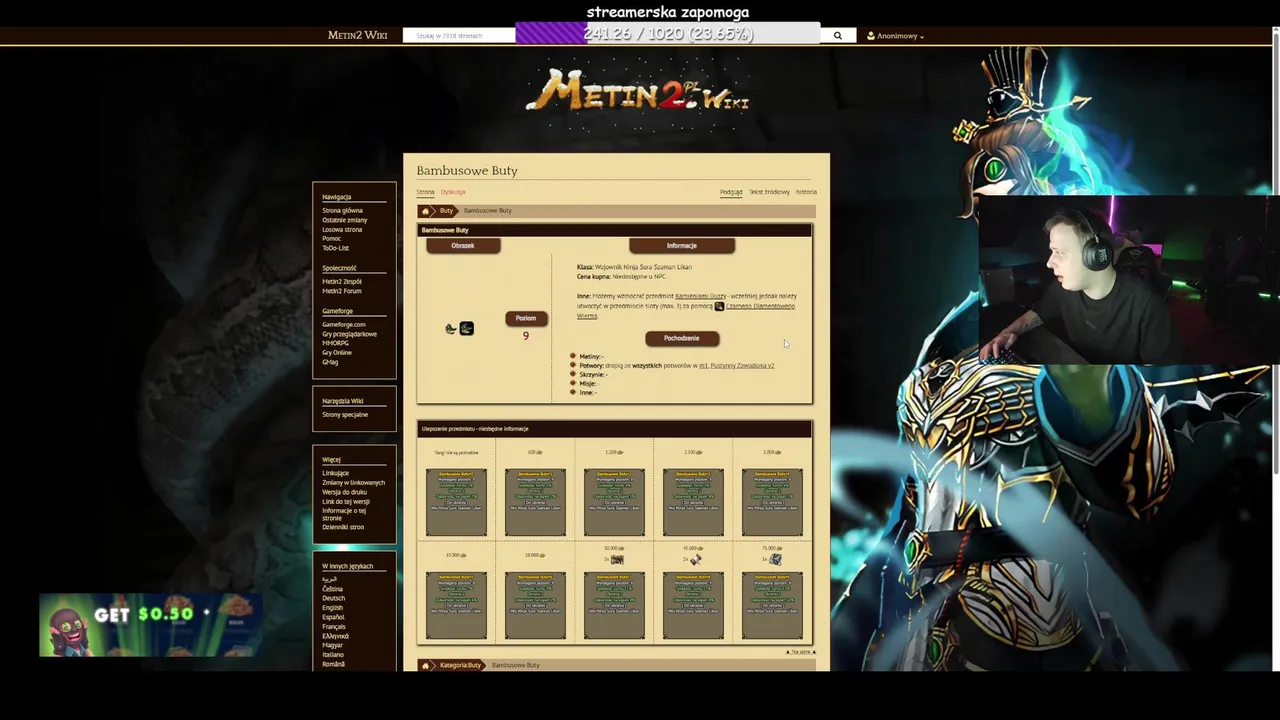Switch wiki language to Italiano
Screen dimensions: 1280x720
332,655
